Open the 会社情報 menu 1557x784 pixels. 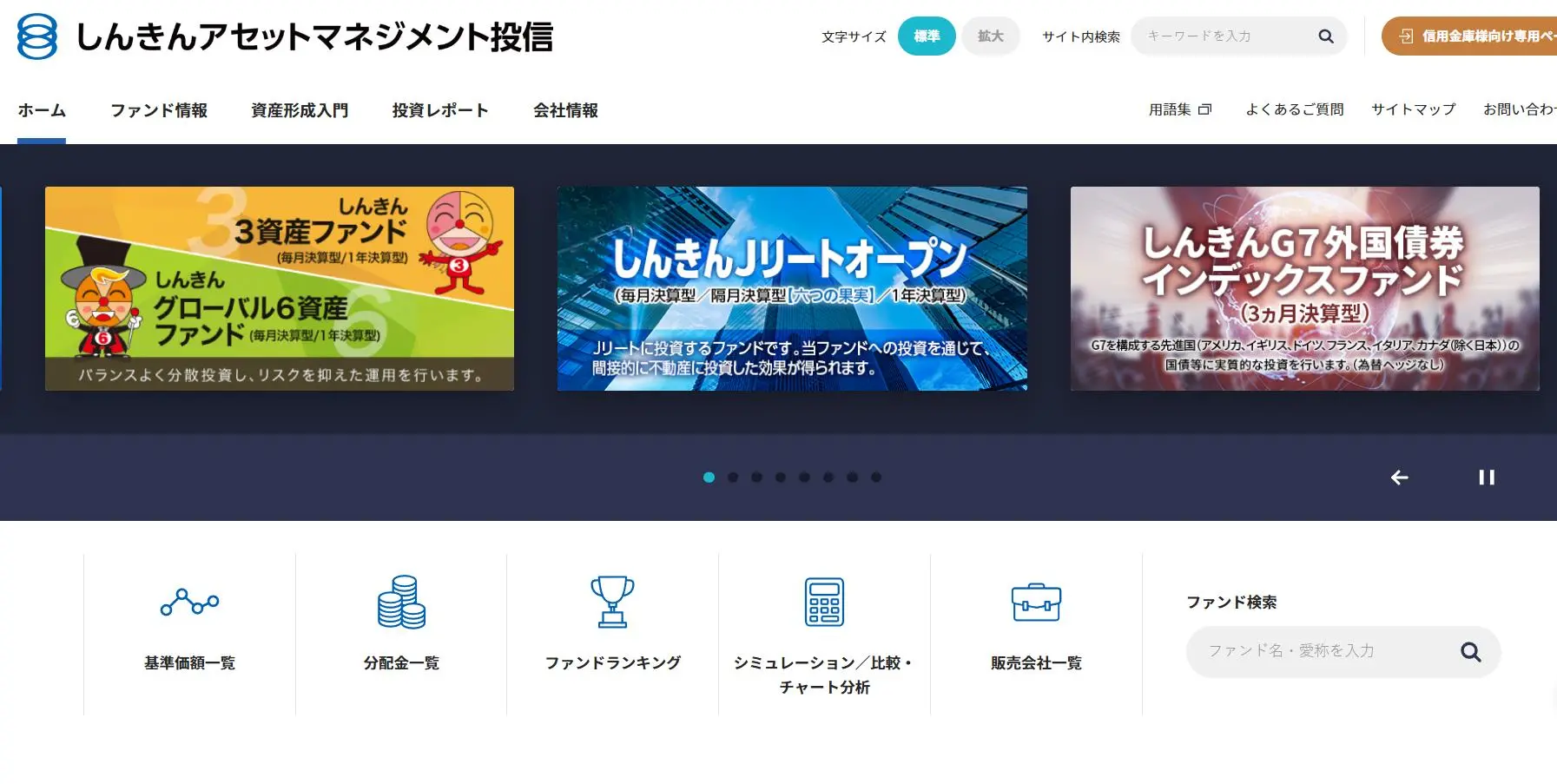point(565,110)
